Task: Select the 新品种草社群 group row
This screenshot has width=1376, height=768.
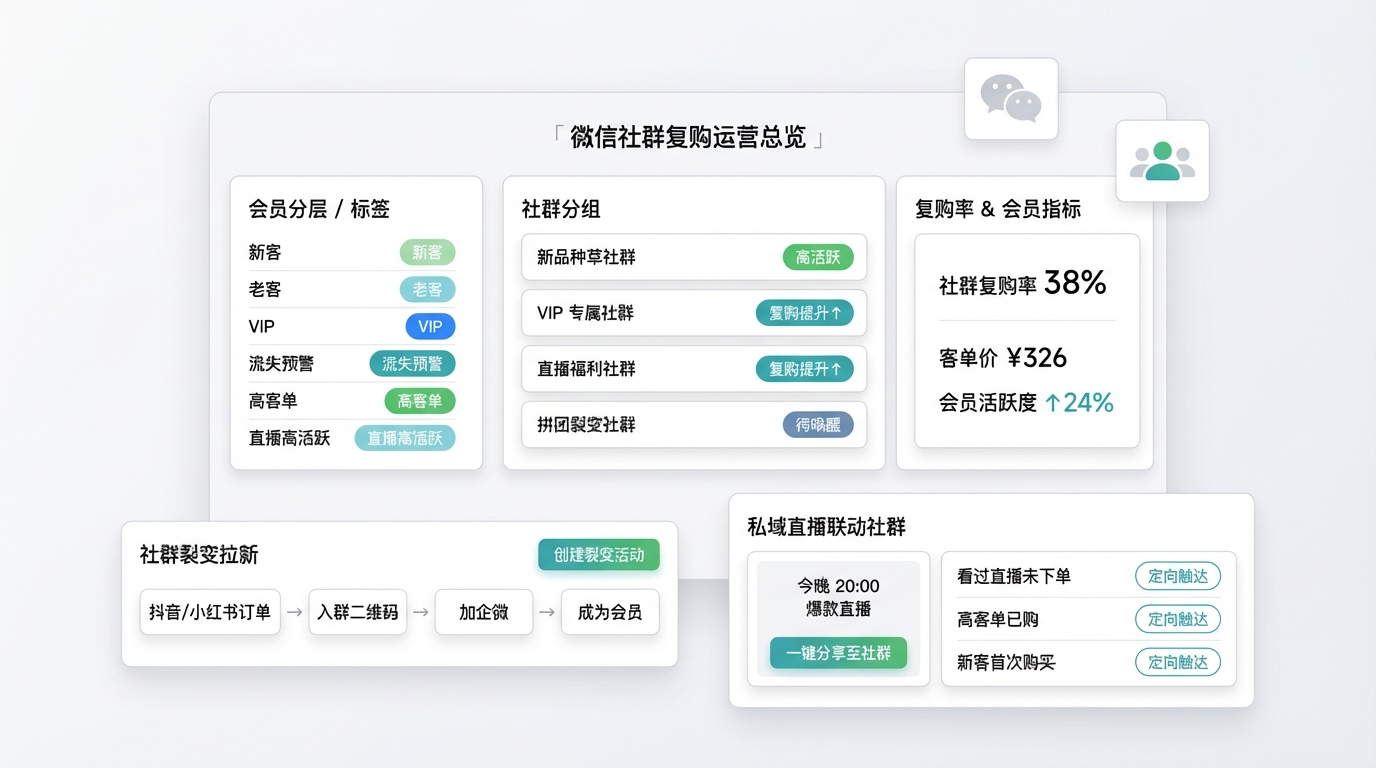Action: click(693, 257)
